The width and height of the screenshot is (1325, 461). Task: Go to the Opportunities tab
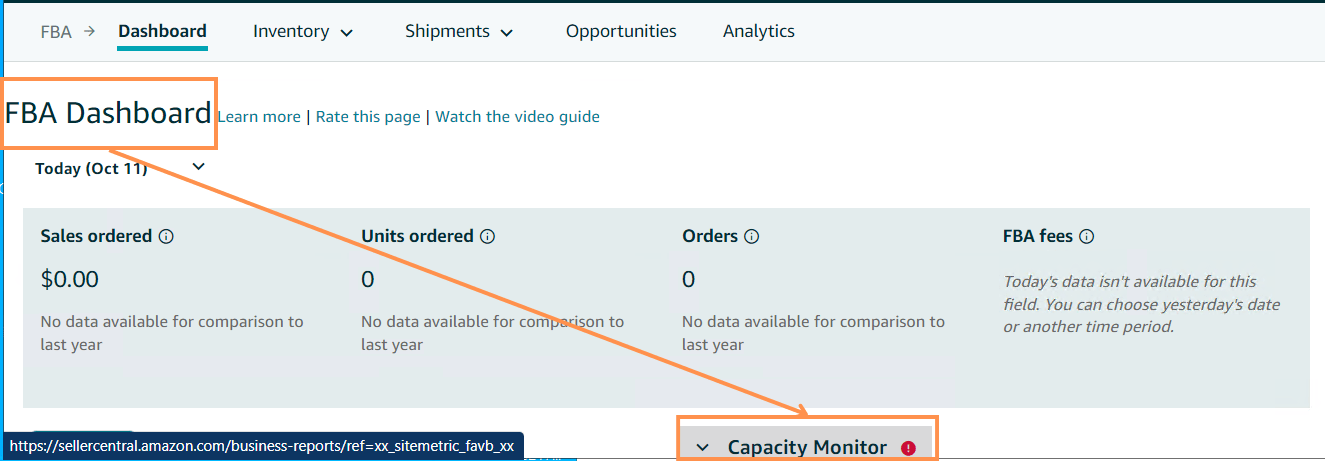(x=621, y=31)
